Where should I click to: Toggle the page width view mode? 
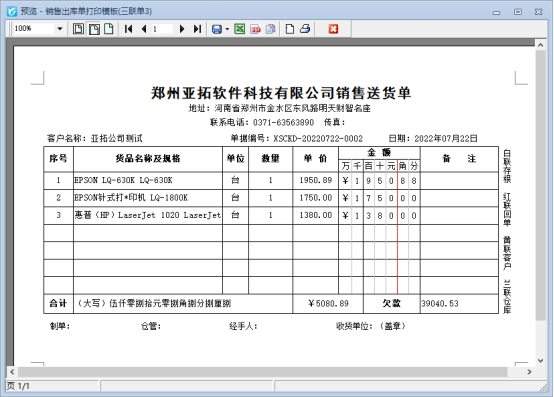(x=94, y=29)
